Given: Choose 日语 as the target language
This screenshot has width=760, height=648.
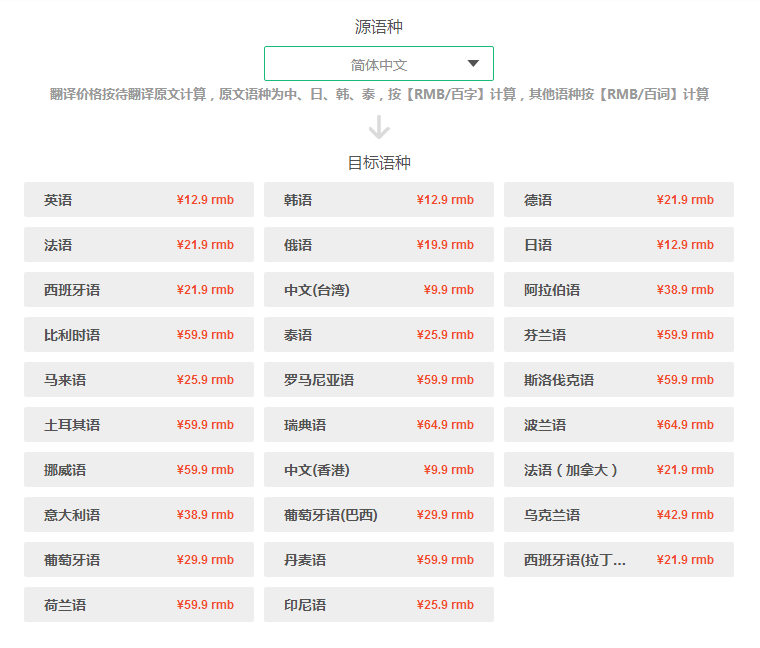Looking at the screenshot, I should pos(618,245).
